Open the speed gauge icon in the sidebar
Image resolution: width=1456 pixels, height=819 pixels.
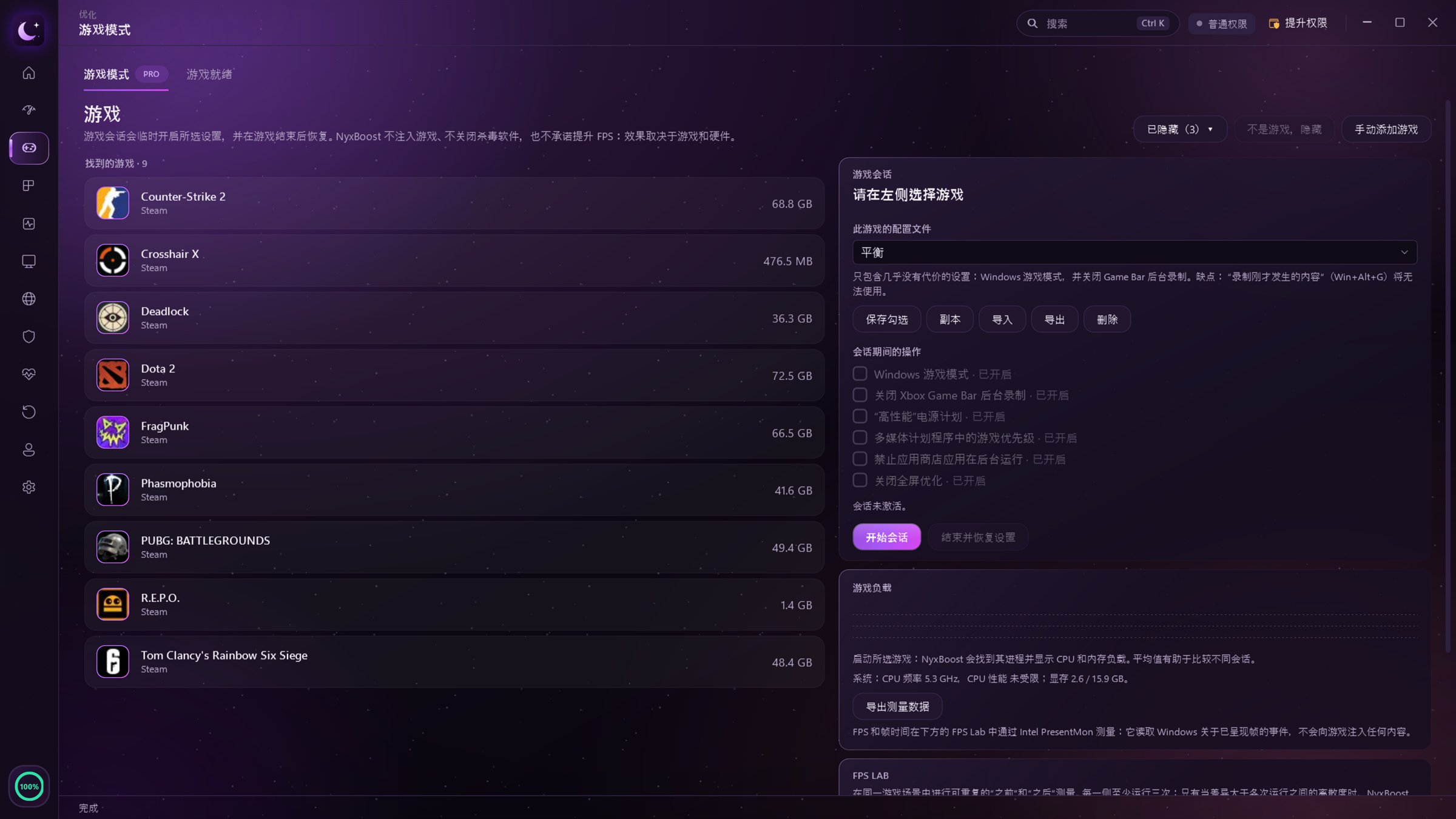[29, 110]
